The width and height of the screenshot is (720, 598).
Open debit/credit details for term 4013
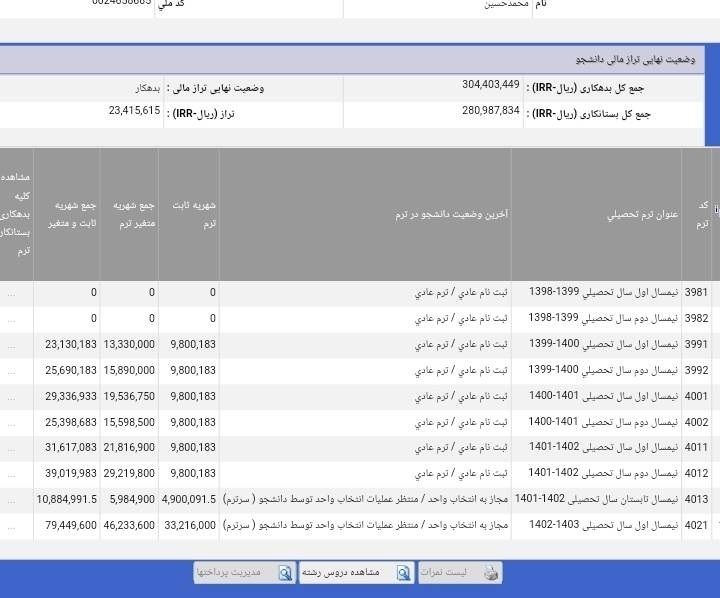tap(11, 502)
